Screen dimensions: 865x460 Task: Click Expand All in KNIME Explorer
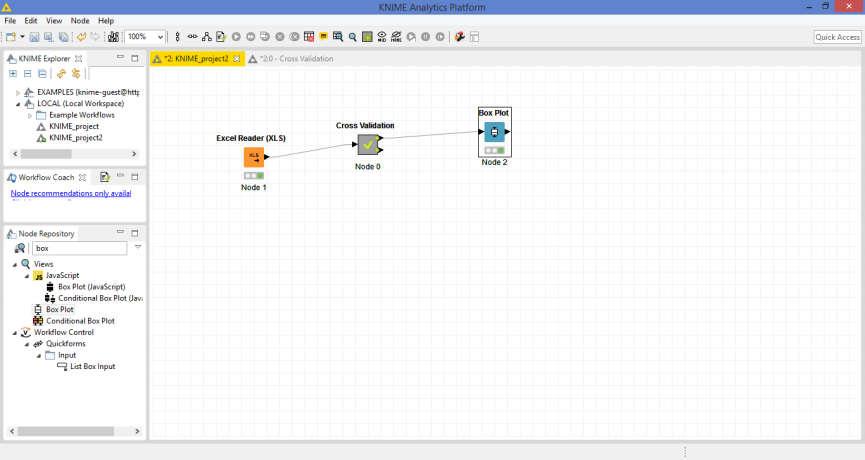point(13,73)
